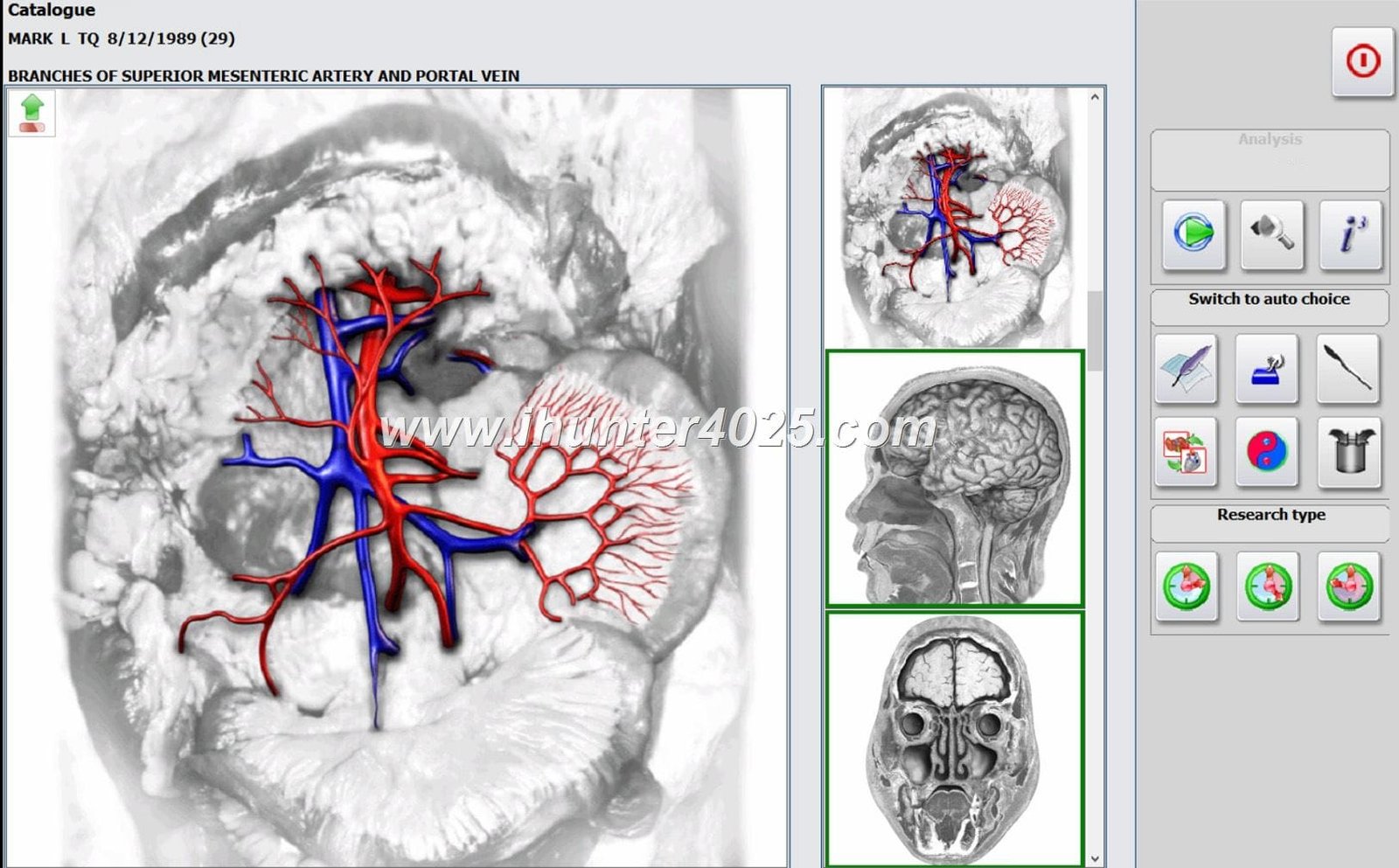
Task: Select the quill pen report tool
Action: (1187, 369)
